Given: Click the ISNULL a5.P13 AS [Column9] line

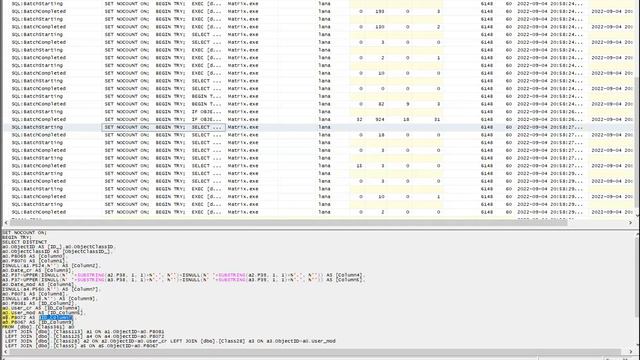Looking at the screenshot, I should coord(49,299).
